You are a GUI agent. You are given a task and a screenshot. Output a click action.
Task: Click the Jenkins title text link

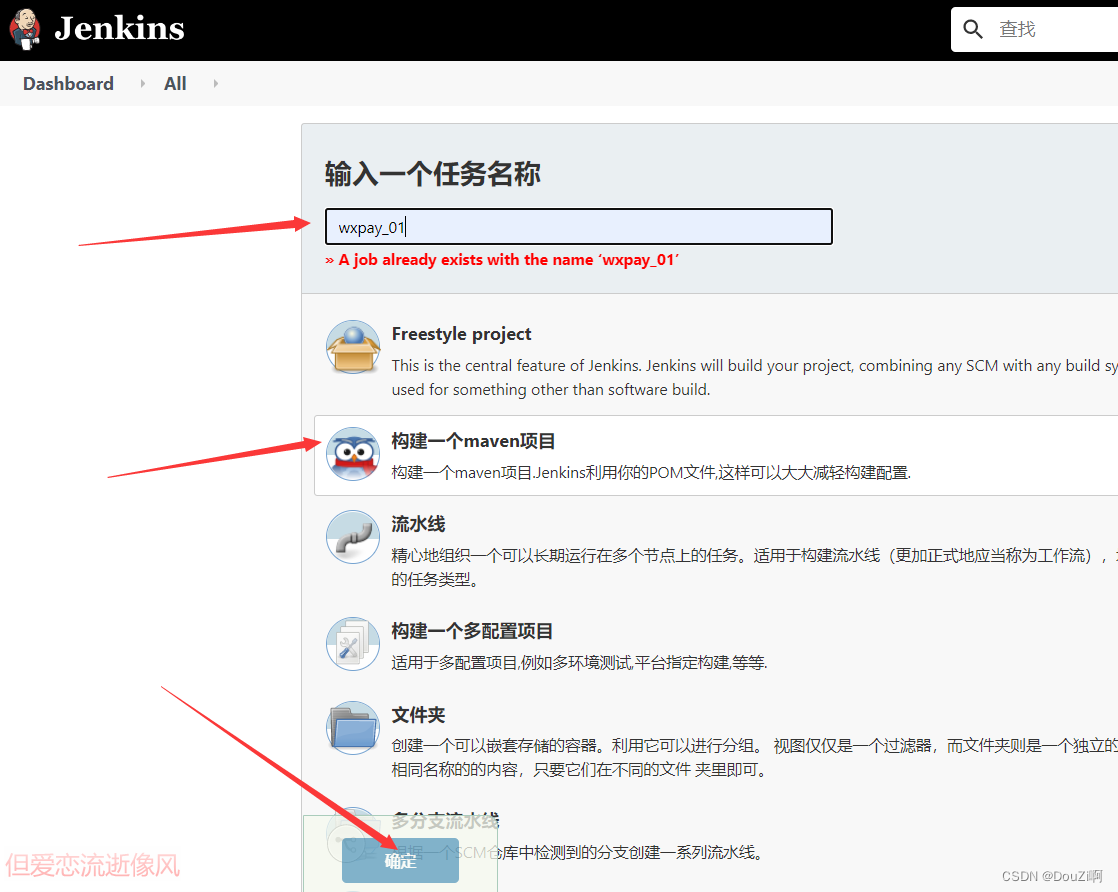coord(119,29)
